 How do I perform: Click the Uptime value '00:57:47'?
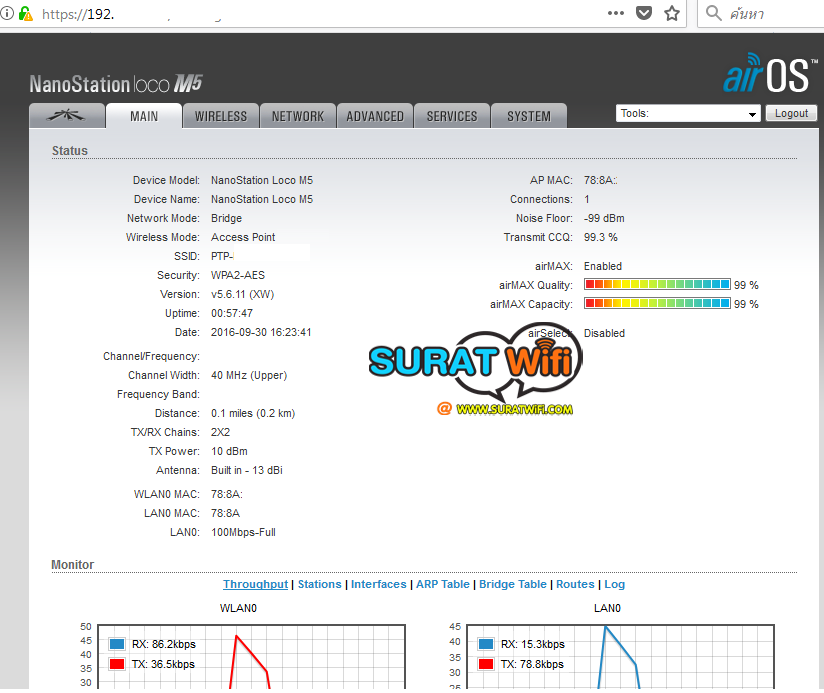coord(232,313)
